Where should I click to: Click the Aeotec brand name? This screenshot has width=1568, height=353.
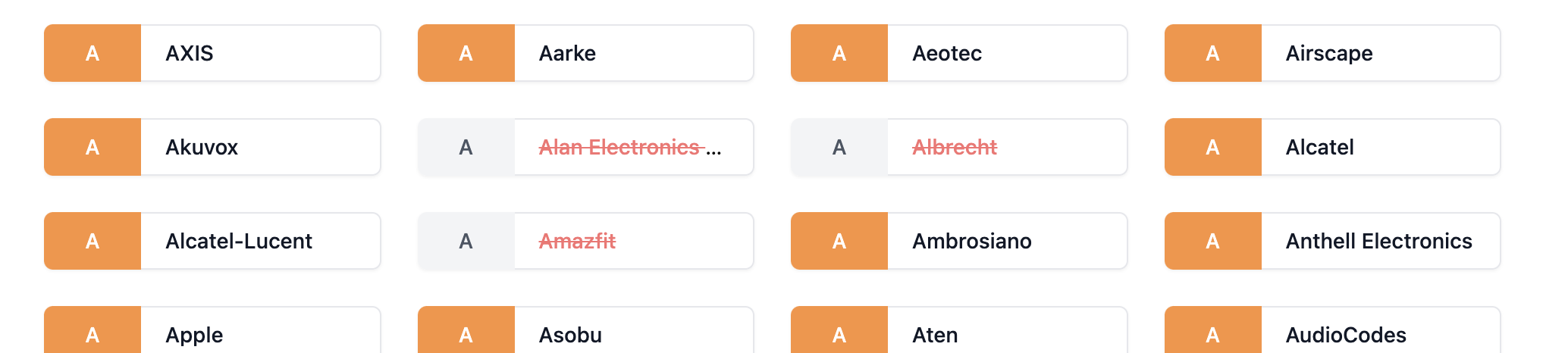pos(947,53)
